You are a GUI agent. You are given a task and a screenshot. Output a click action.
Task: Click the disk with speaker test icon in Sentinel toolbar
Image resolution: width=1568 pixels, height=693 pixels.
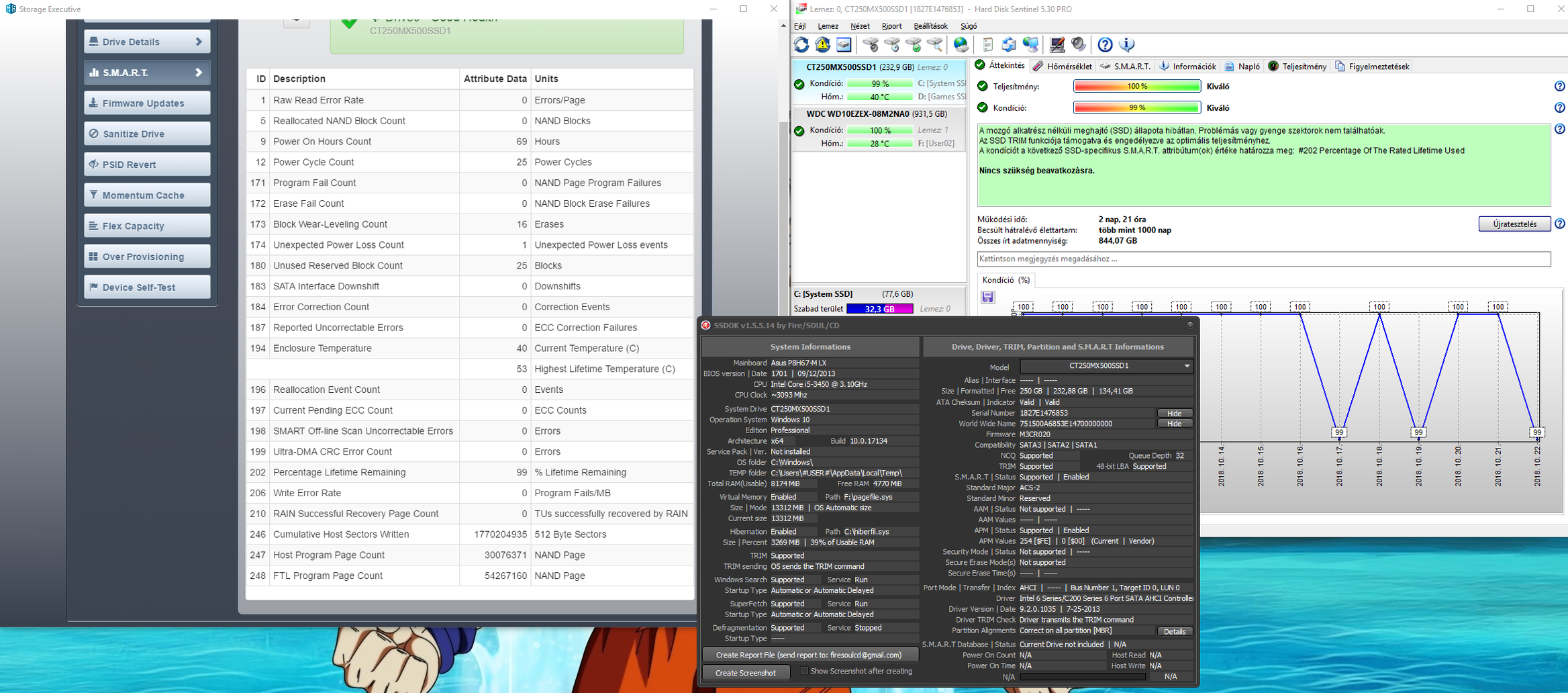[871, 45]
